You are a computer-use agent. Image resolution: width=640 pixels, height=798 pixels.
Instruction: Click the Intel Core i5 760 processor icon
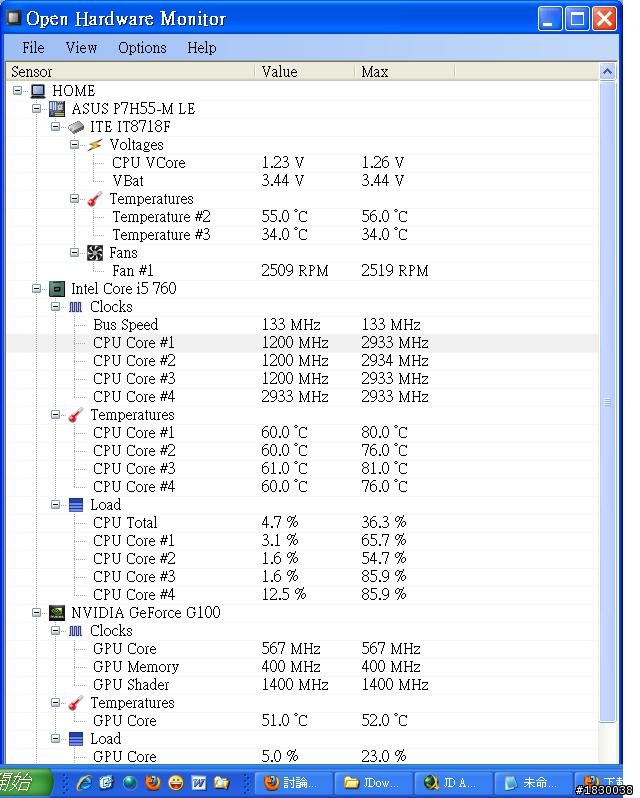[x=56, y=289]
